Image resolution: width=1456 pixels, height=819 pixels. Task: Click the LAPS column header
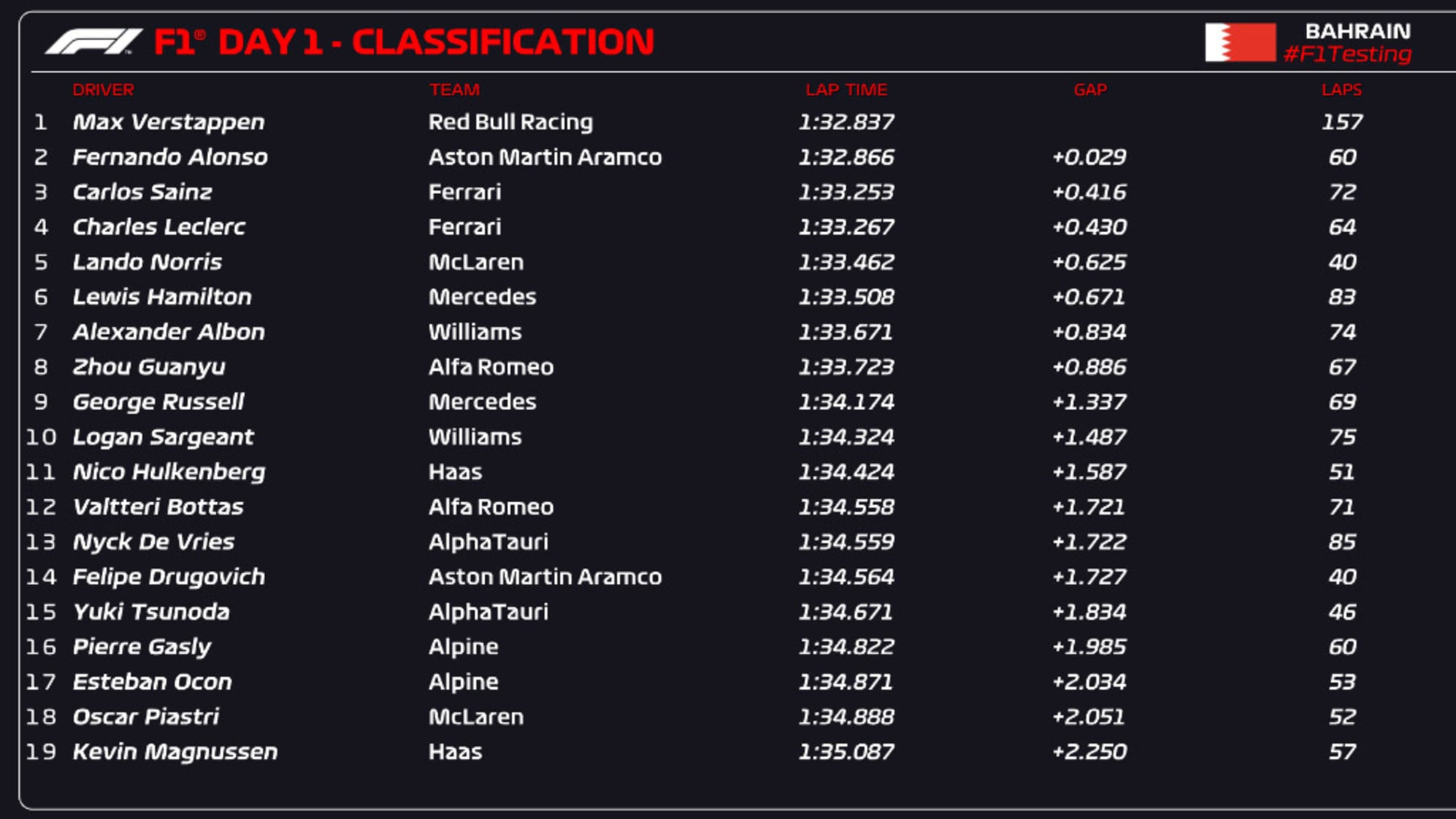point(1341,90)
